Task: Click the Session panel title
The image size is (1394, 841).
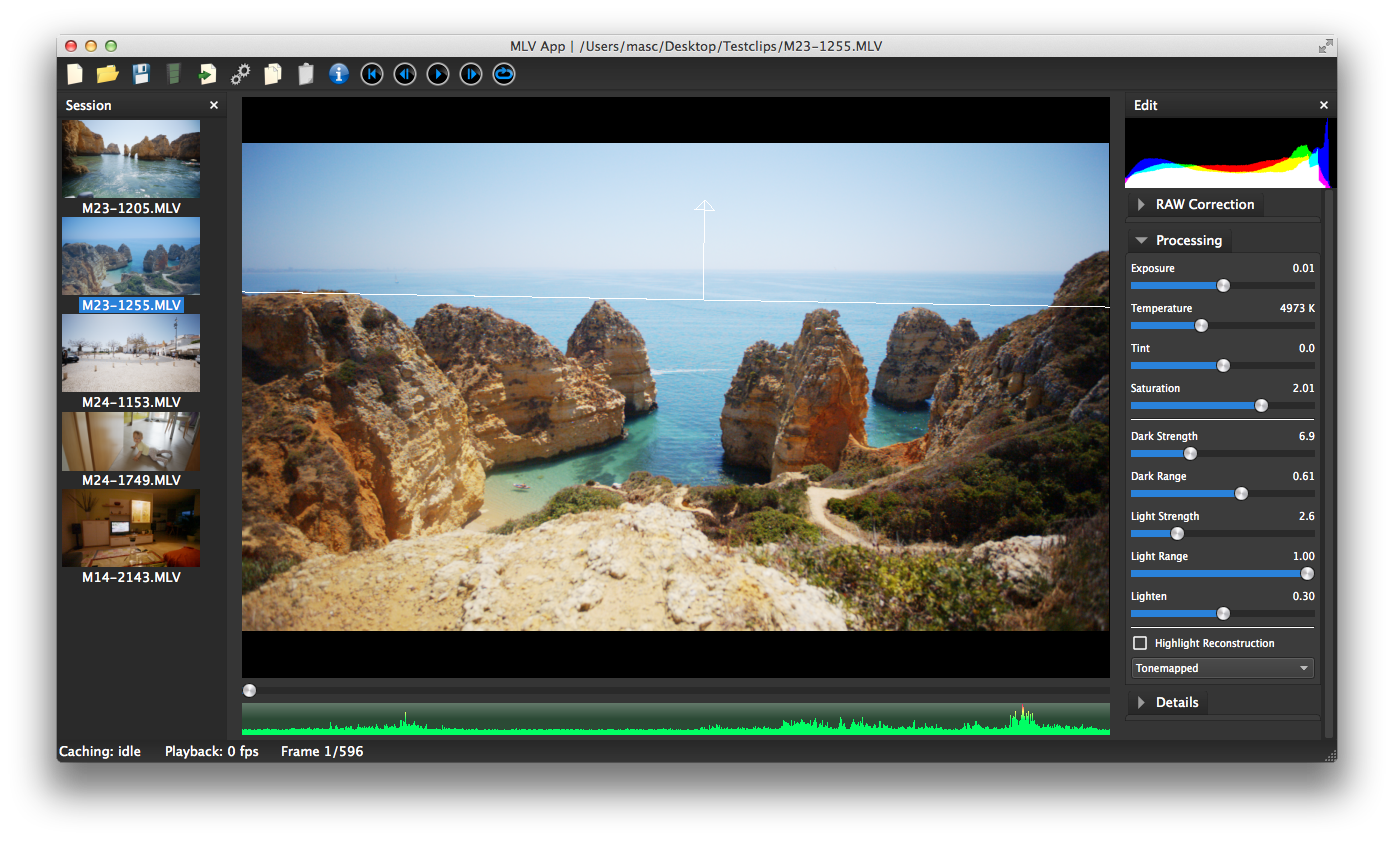Action: (89, 105)
